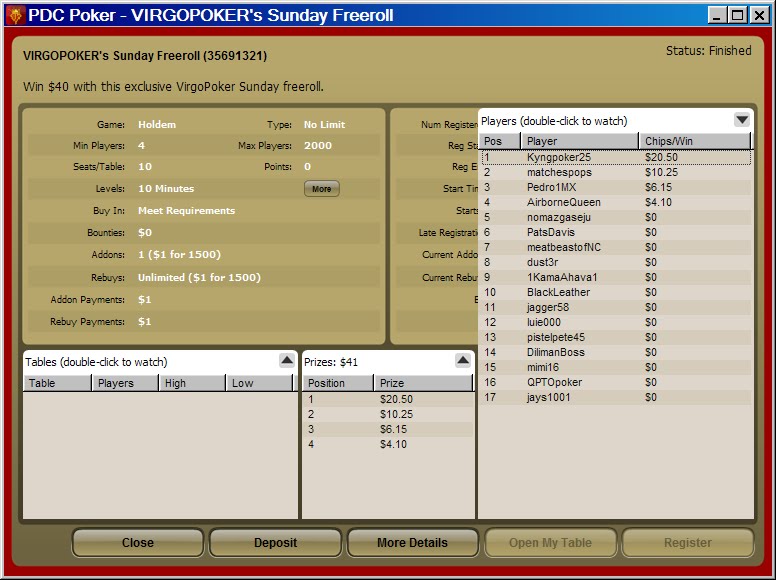Click the Status: Finished label
Image resolution: width=776 pixels, height=580 pixels.
pyautogui.click(x=708, y=51)
